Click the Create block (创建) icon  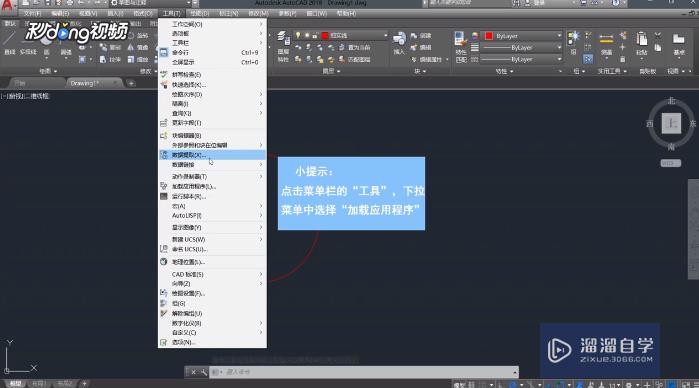414,36
